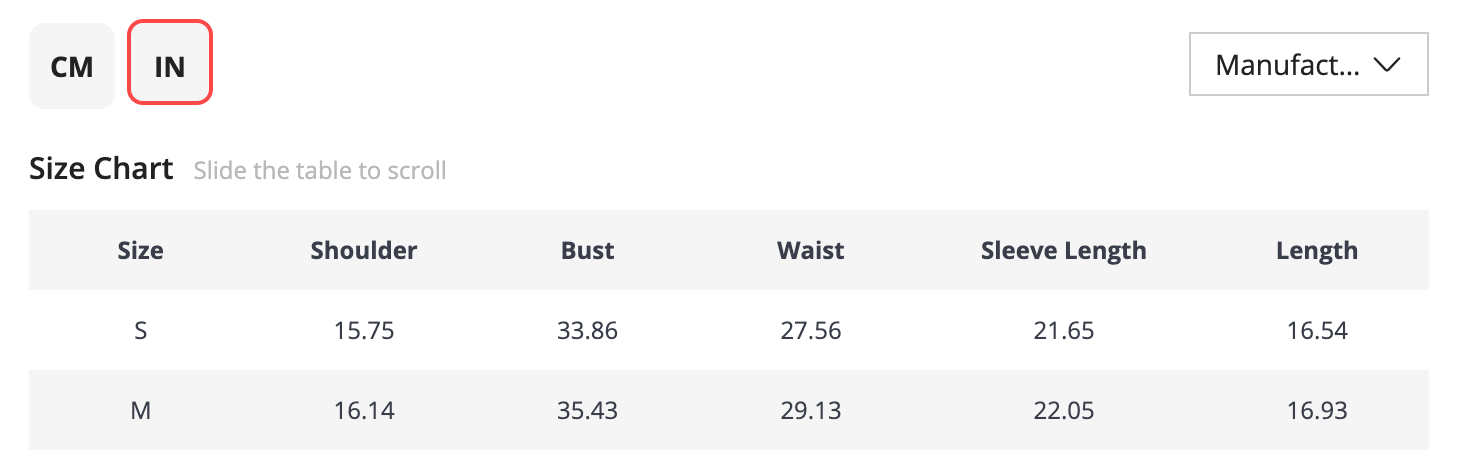Screen dimensions: 1464x474
Task: Click the Bust column header
Action: click(588, 250)
